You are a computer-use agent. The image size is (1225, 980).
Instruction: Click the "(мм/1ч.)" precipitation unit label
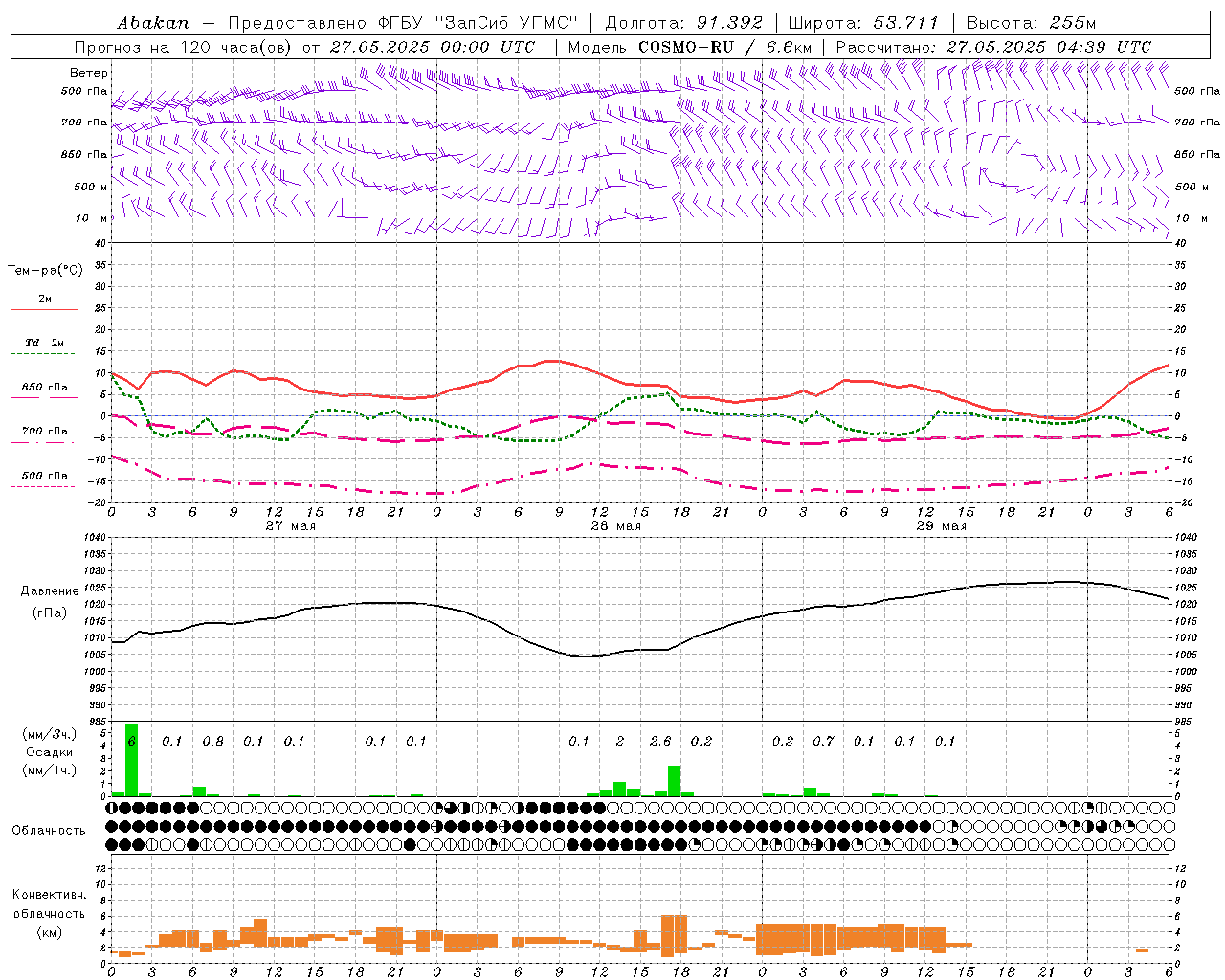tap(49, 770)
